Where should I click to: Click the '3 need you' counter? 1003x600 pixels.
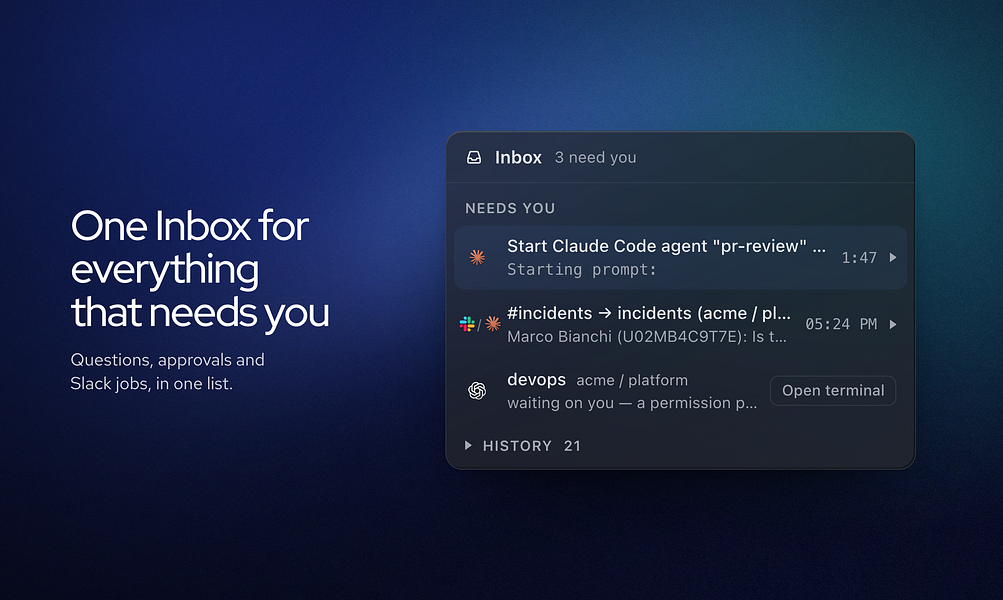[x=595, y=157]
